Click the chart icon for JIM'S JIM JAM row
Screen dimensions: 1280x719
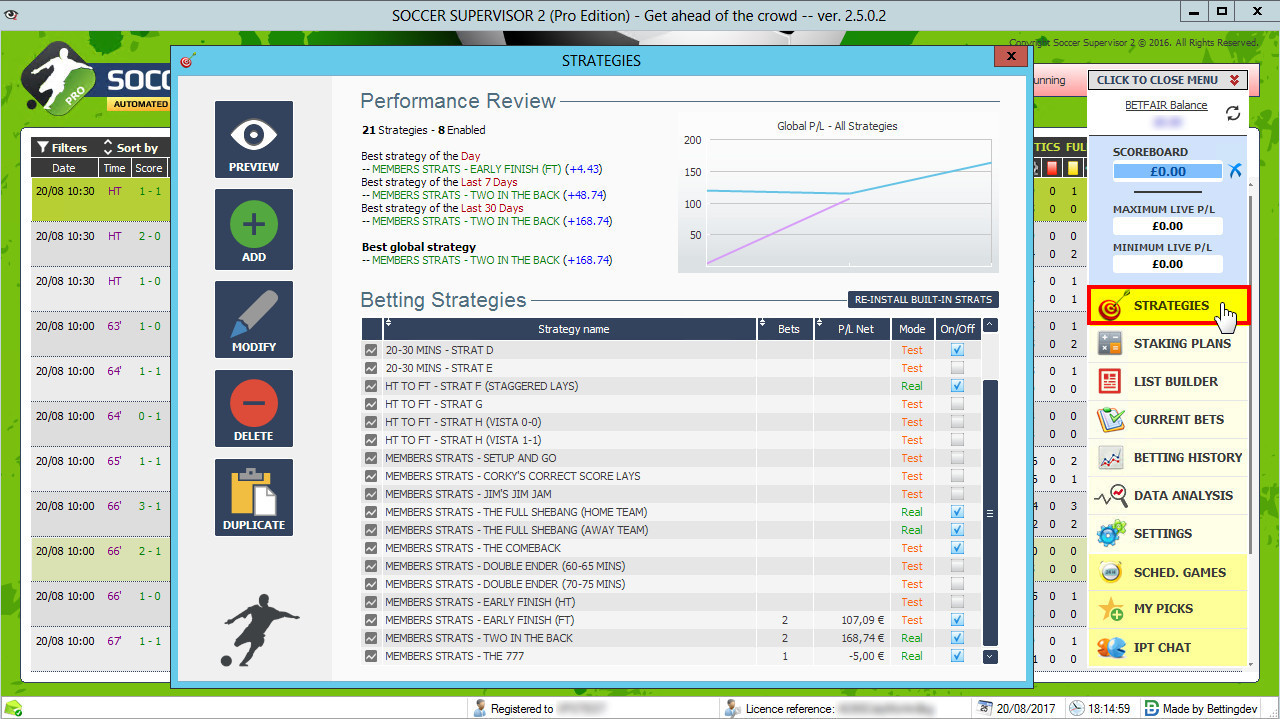pyautogui.click(x=371, y=494)
